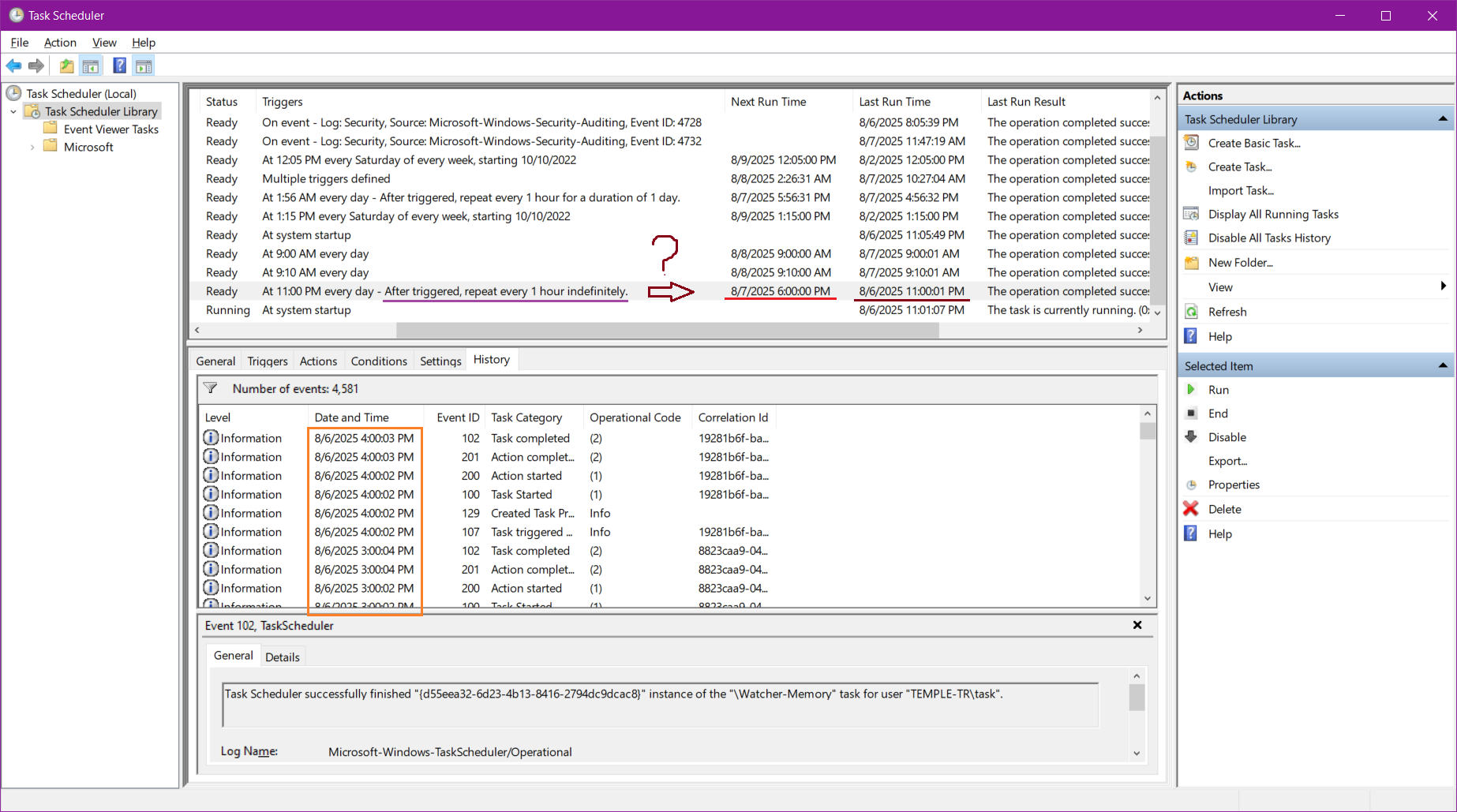The image size is (1457, 812).
Task: Click the Properties icon in Selected Item
Action: tap(1192, 485)
